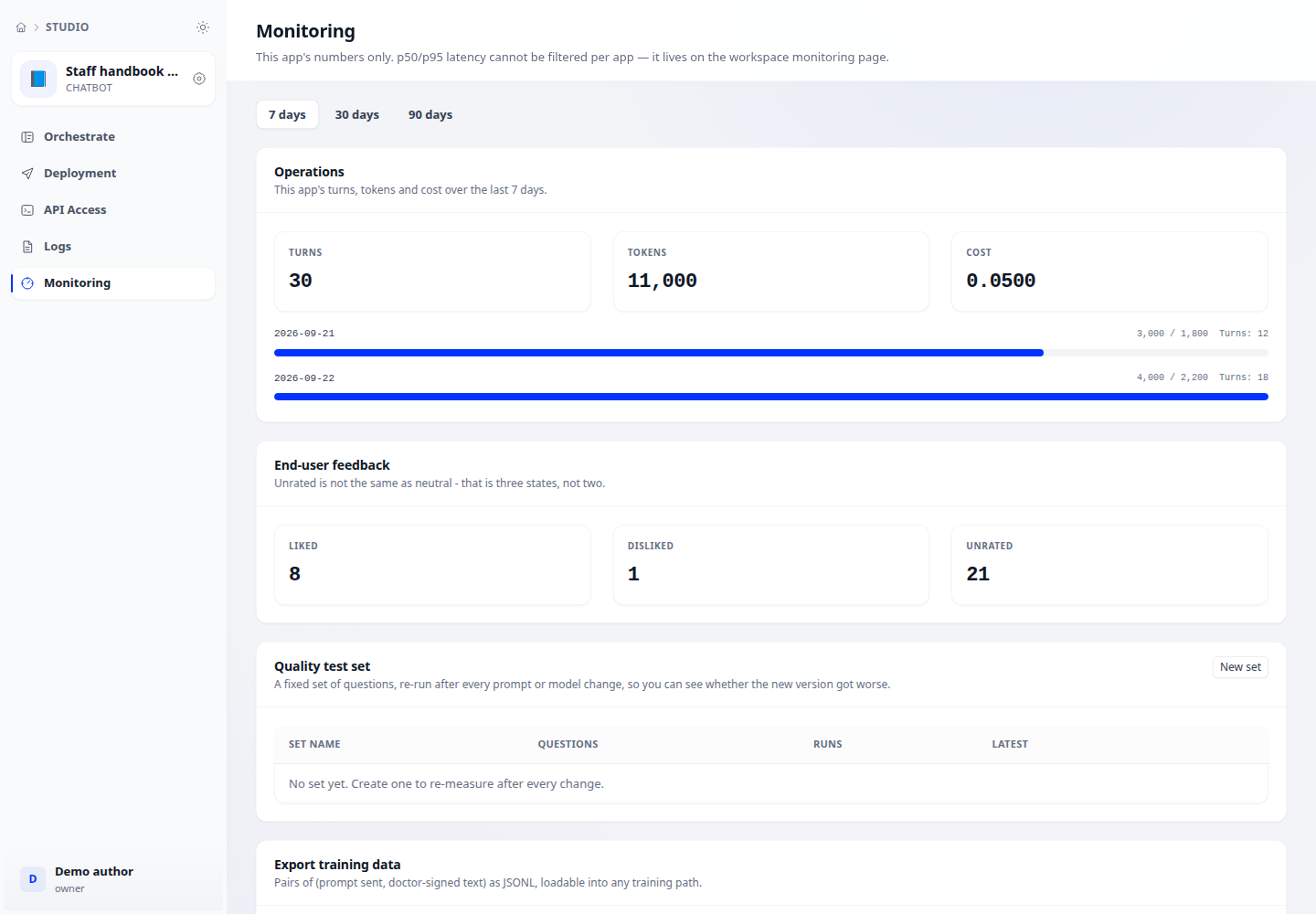Click the 2026-09-21 usage progress bar

click(x=771, y=353)
